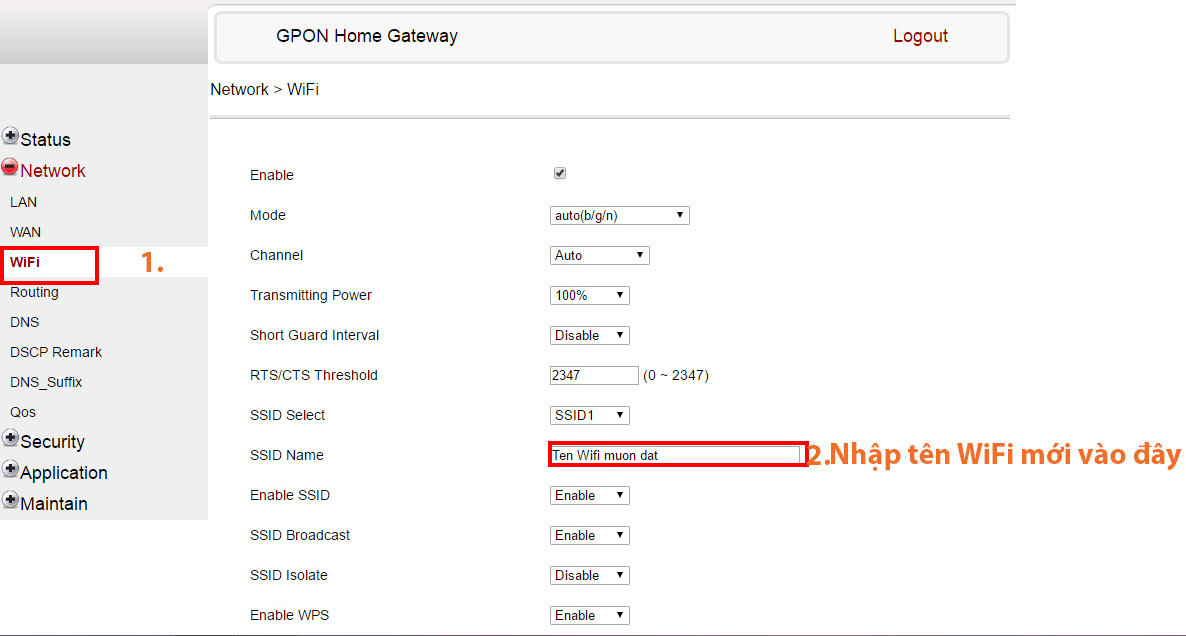This screenshot has height=636, width=1186.
Task: Open the Status section label
Action: pyautogui.click(x=45, y=140)
